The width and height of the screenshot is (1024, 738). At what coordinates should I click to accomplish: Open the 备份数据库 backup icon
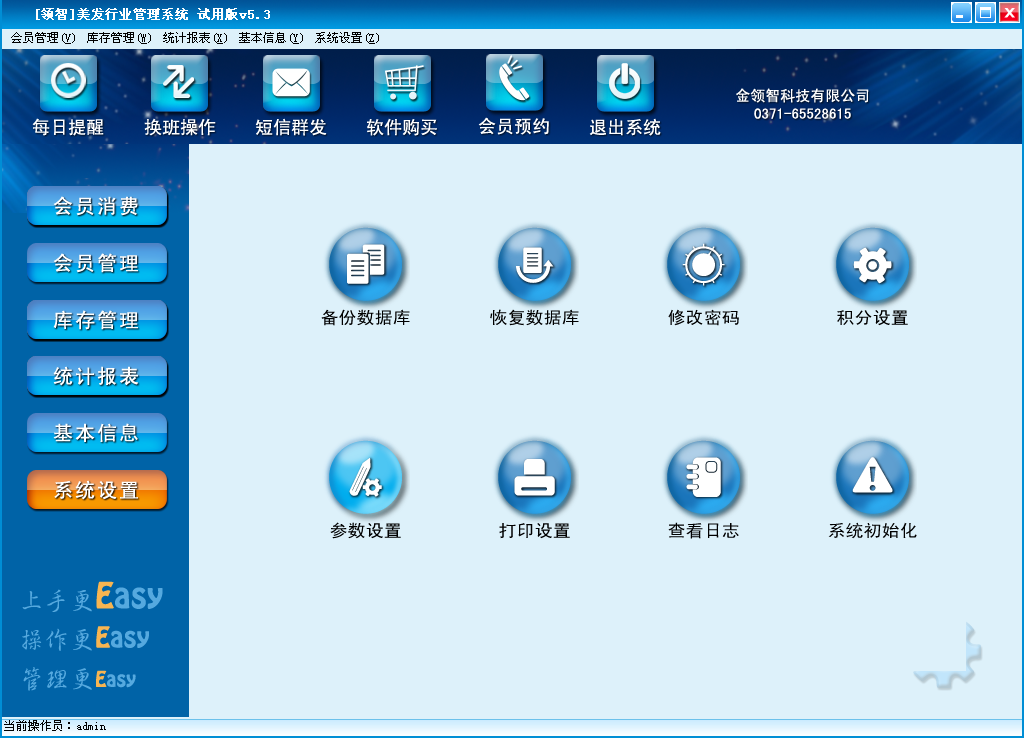pos(366,265)
